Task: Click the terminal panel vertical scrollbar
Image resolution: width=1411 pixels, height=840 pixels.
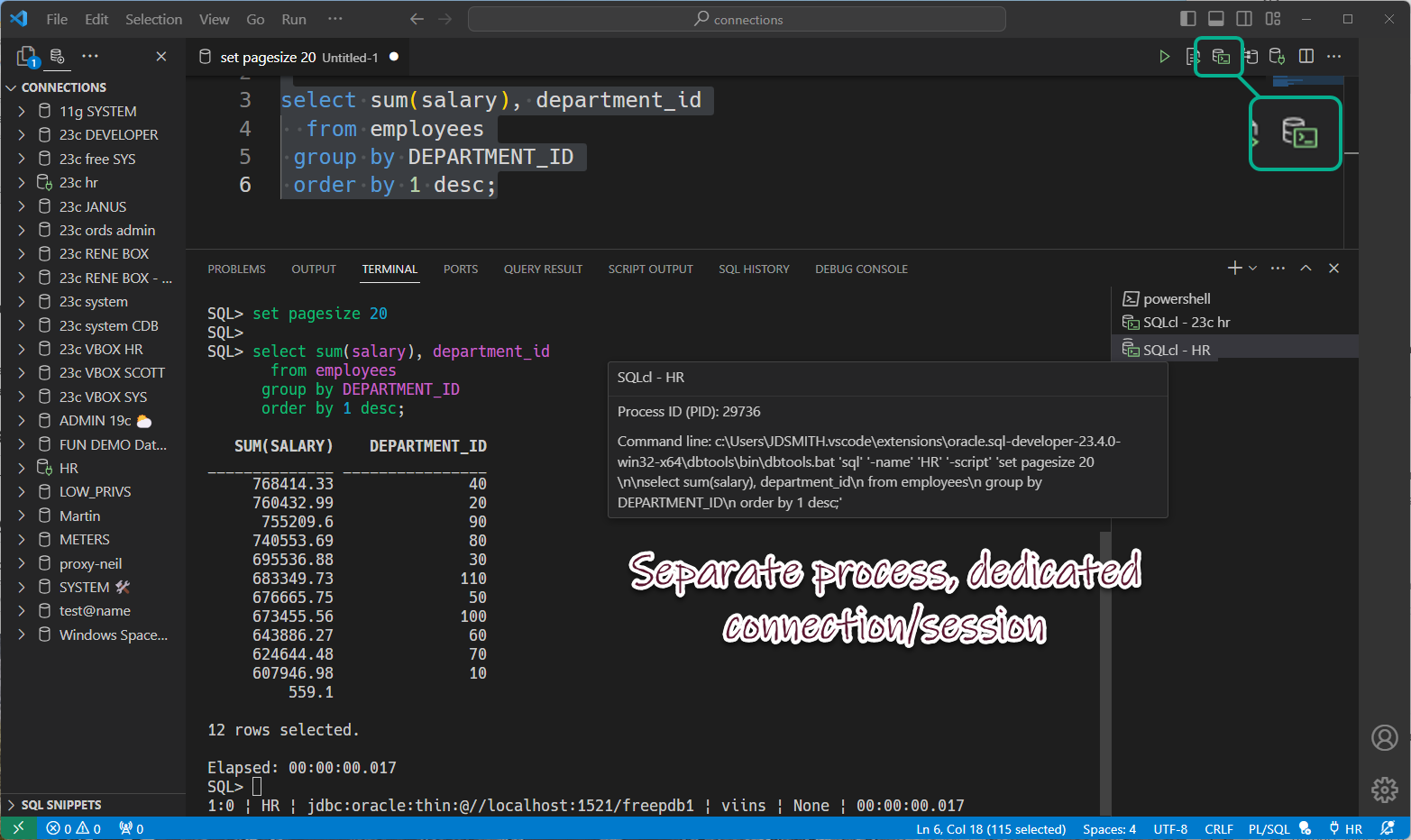Action: tap(1105, 671)
